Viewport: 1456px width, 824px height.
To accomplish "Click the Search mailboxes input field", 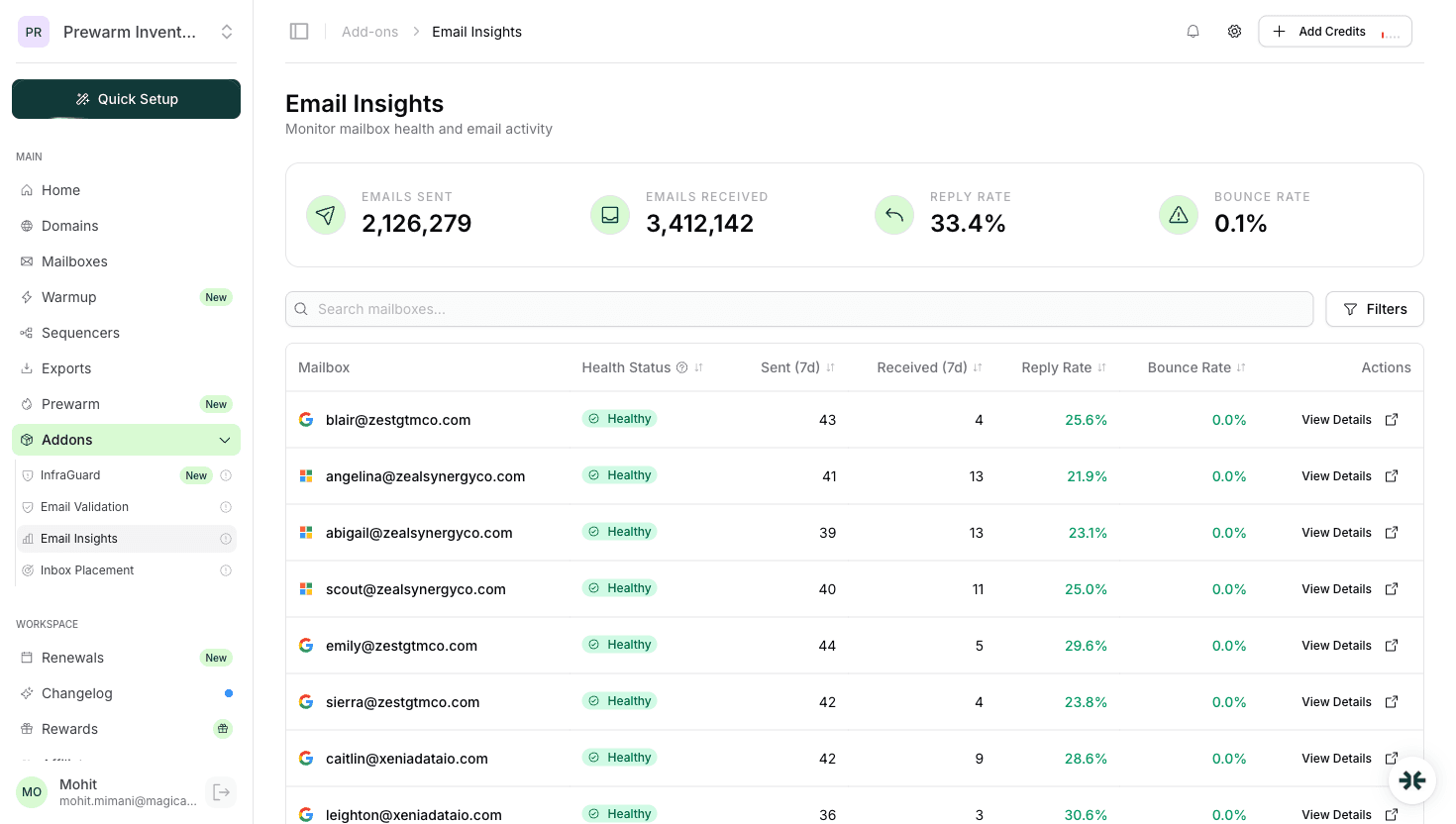I will [798, 308].
